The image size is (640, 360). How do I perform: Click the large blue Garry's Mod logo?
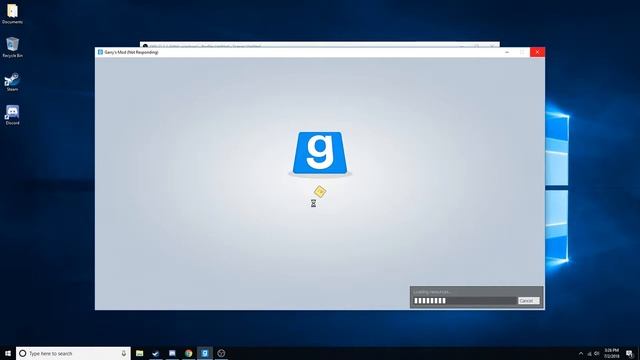click(320, 153)
